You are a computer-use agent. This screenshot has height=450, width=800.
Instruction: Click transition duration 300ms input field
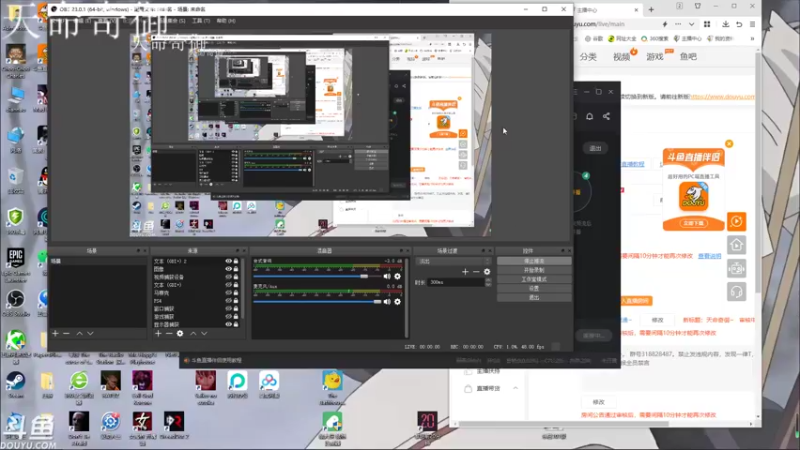point(457,282)
